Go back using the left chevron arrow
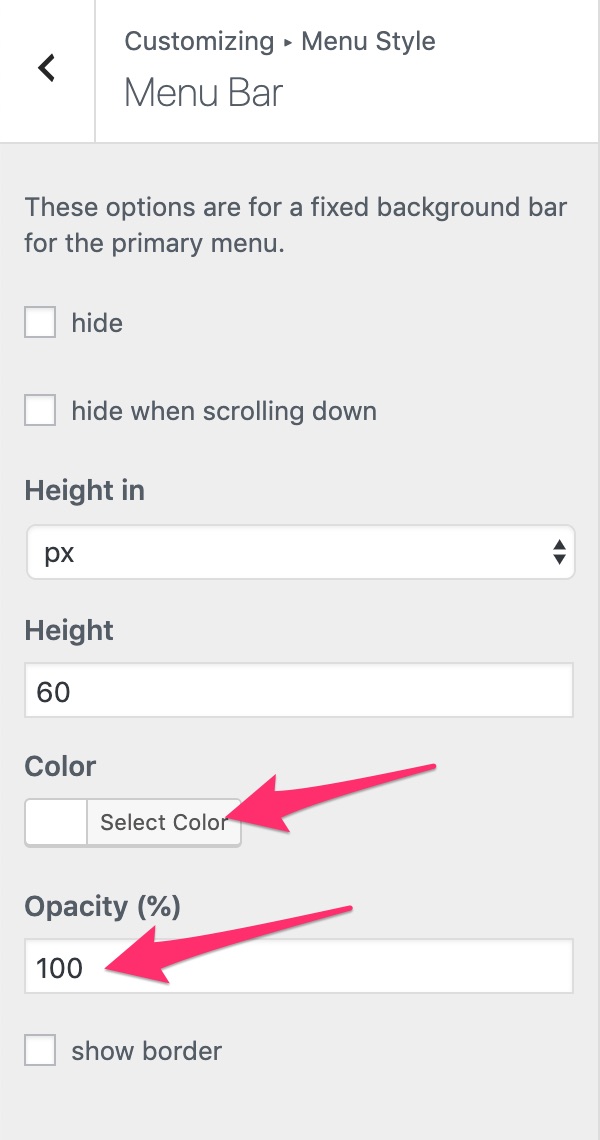 coord(46,69)
